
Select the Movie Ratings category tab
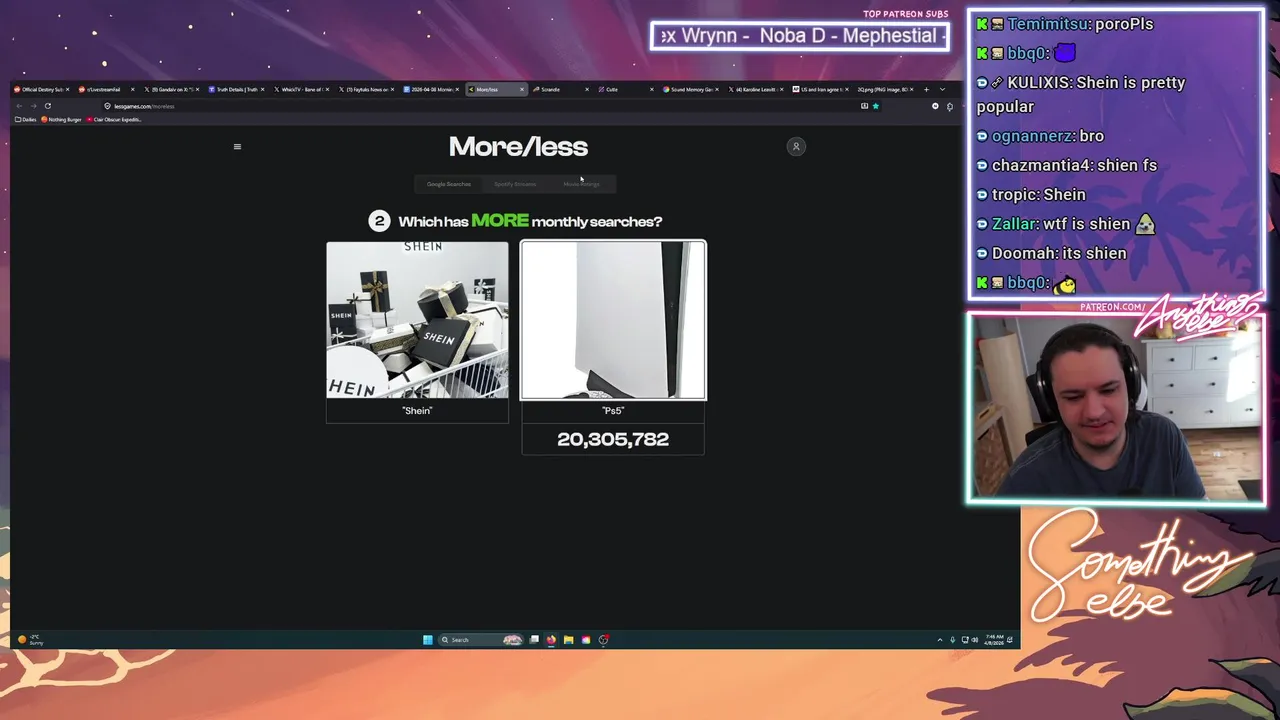581,184
